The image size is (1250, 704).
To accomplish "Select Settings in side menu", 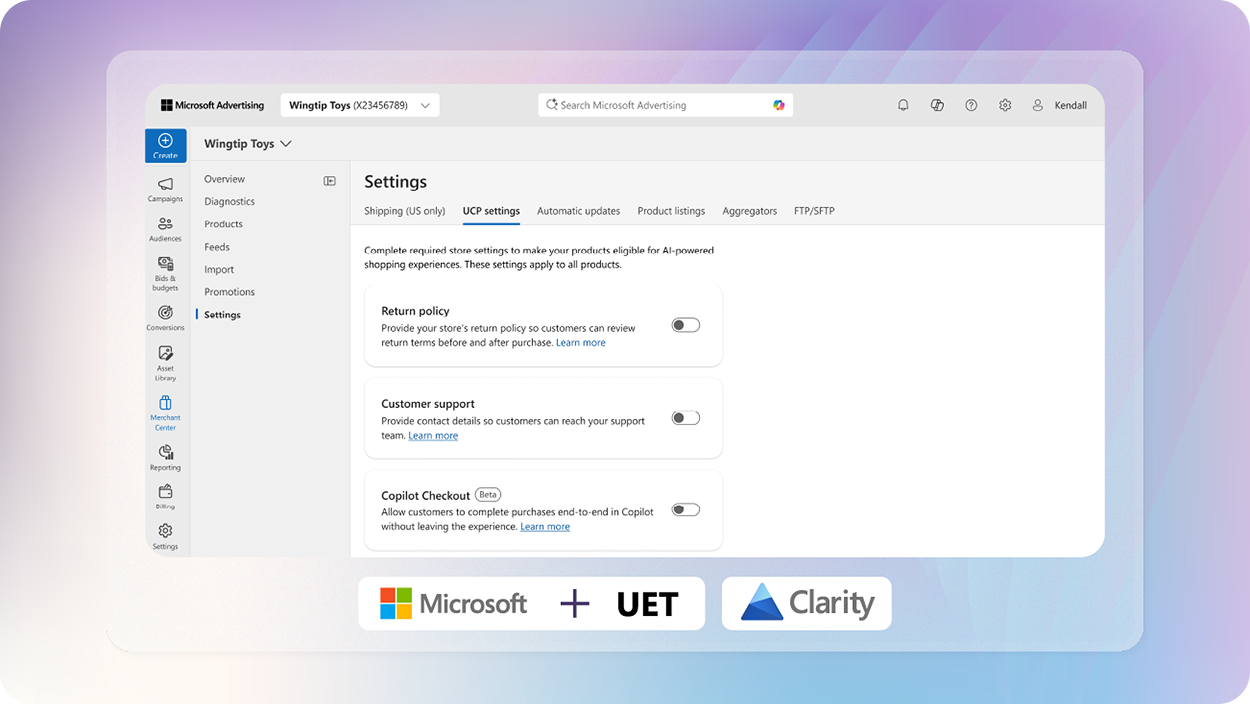I will (222, 315).
